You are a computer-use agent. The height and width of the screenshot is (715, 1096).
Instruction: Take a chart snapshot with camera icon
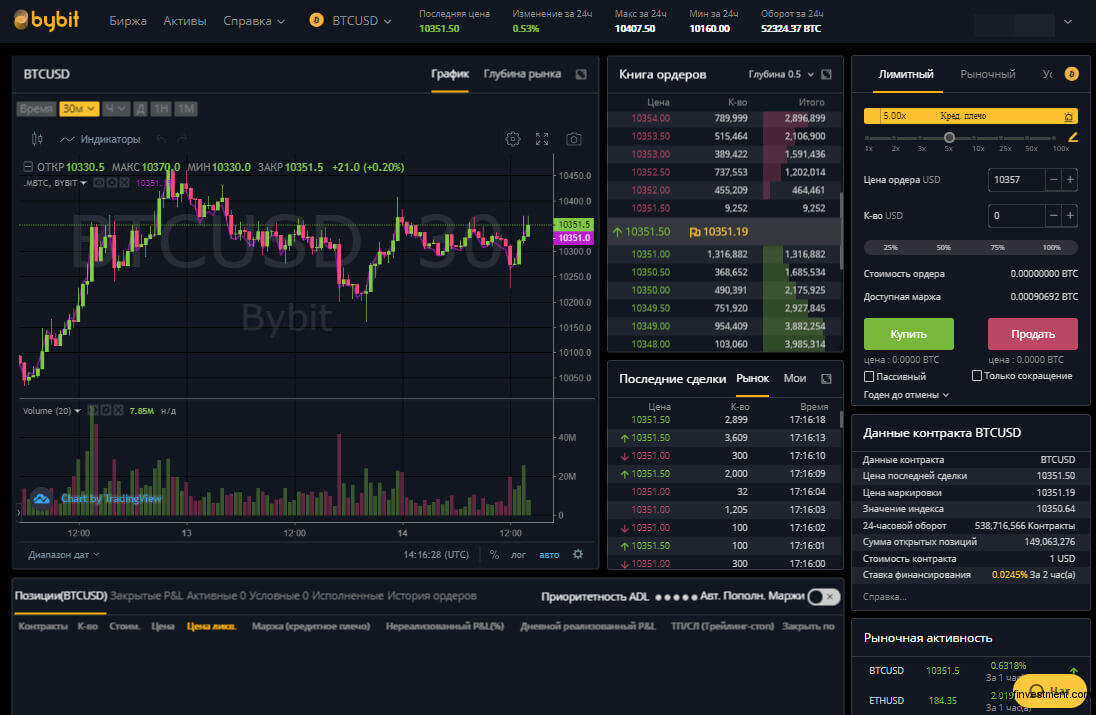574,139
